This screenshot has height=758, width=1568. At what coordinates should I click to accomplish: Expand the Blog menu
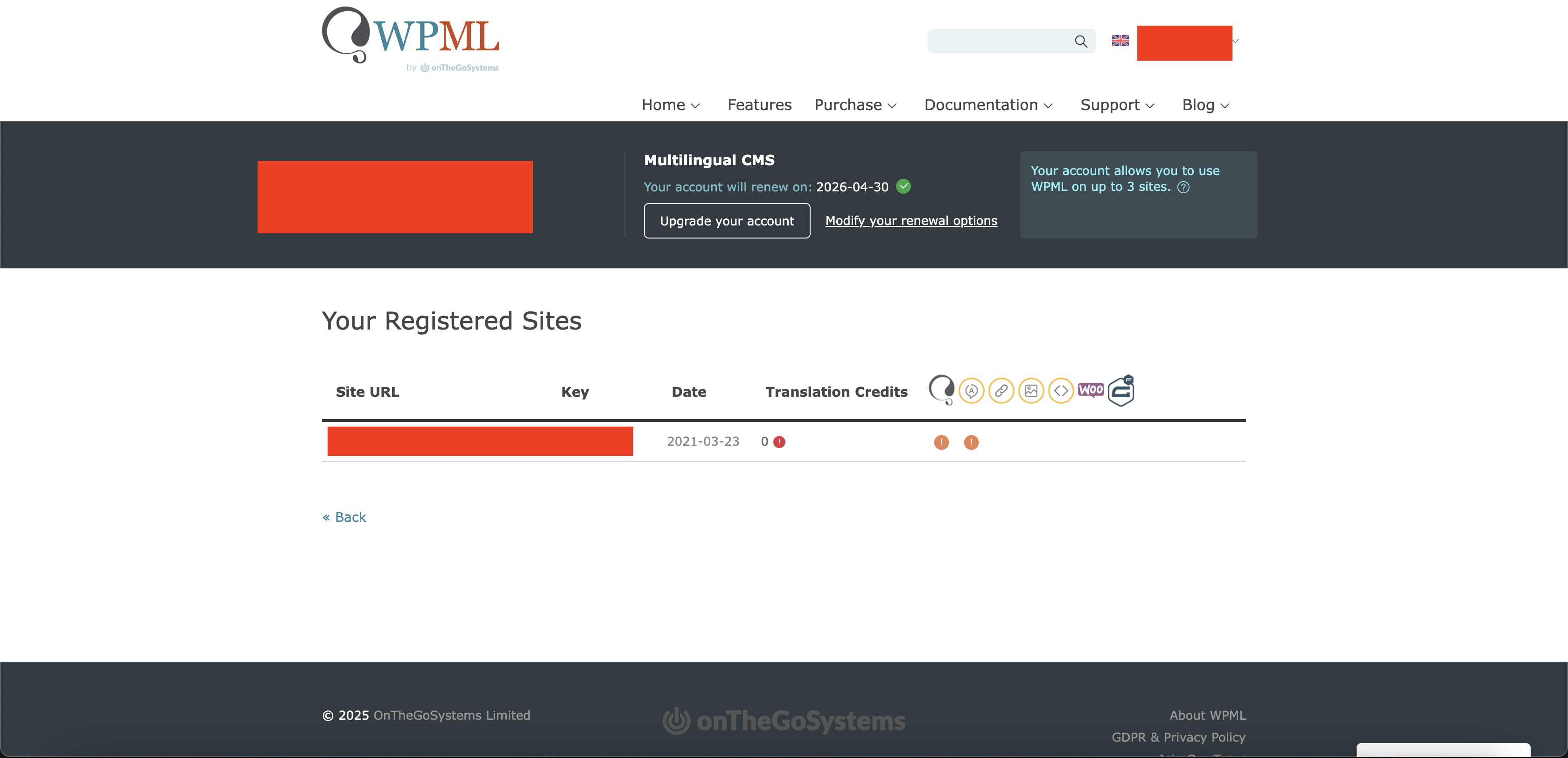(x=1206, y=105)
